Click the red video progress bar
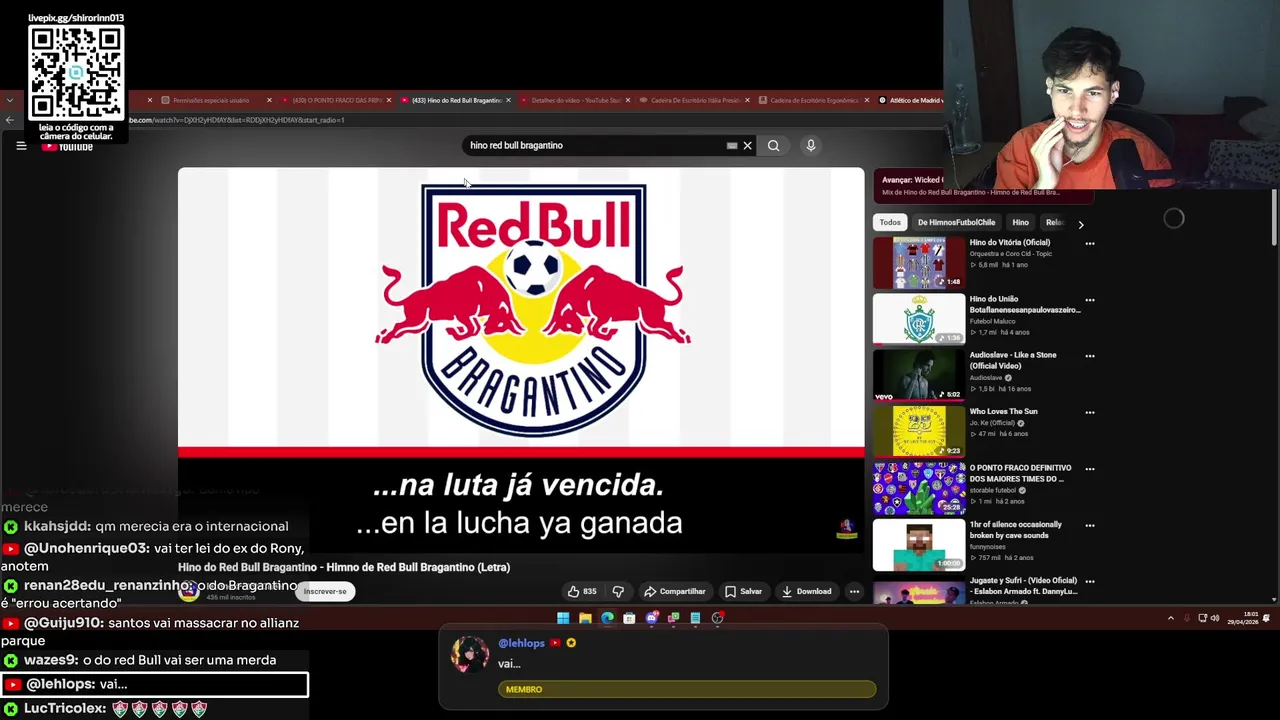Image resolution: width=1280 pixels, height=720 pixels. click(521, 453)
